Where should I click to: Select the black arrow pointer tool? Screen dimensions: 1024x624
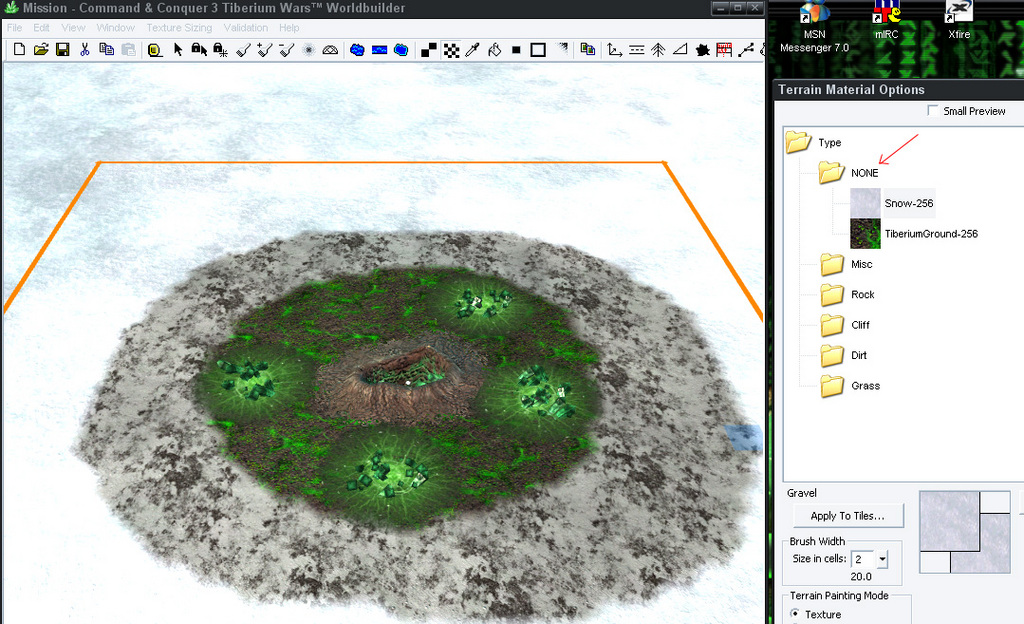coord(178,50)
